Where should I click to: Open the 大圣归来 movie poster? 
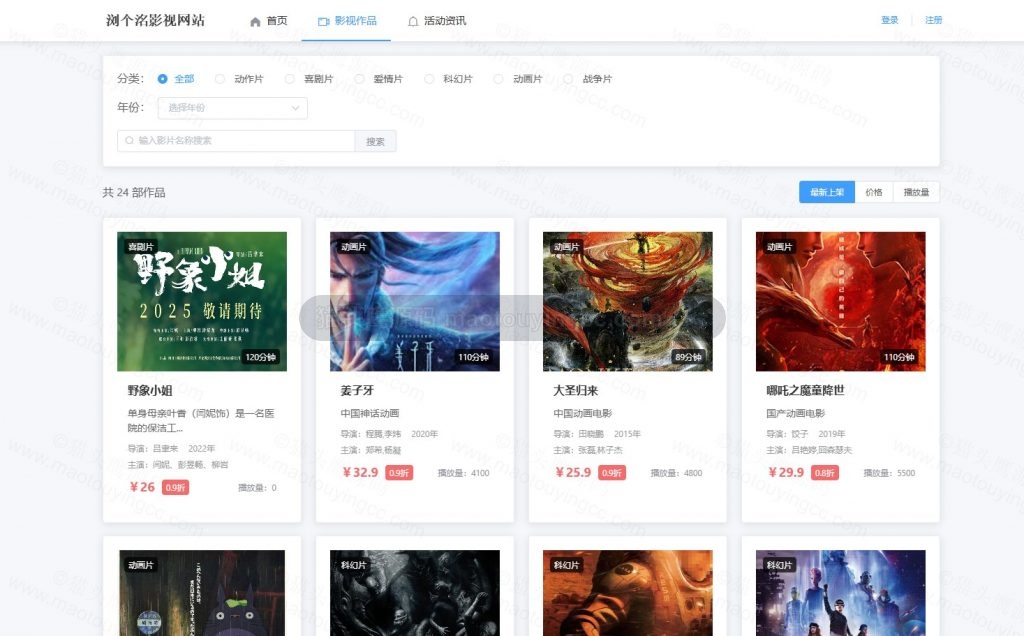(x=628, y=301)
